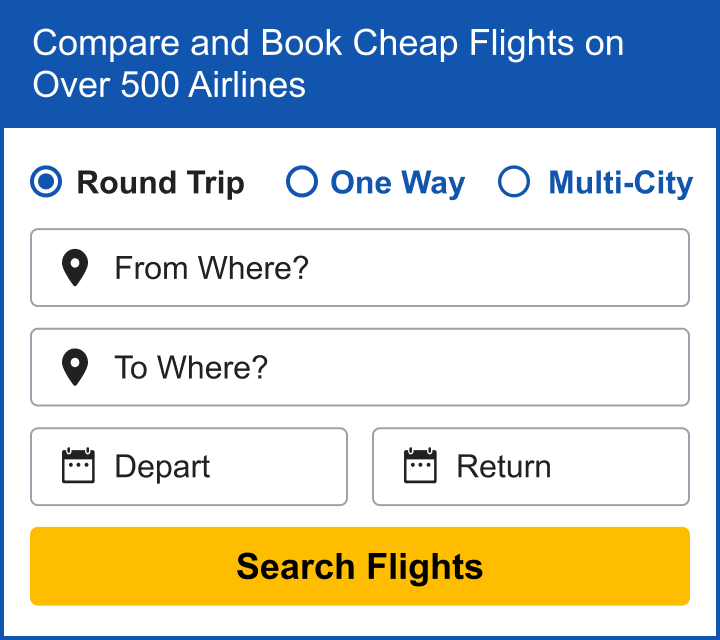Focus the From Where? input field
This screenshot has height=640, width=720.
(360, 268)
